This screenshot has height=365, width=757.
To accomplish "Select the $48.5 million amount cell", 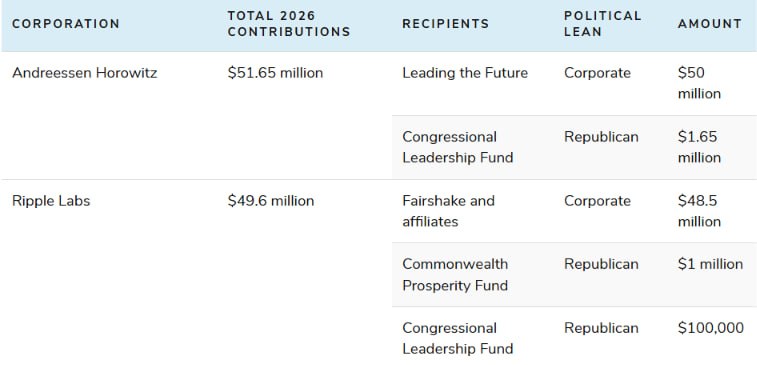I will tap(699, 211).
